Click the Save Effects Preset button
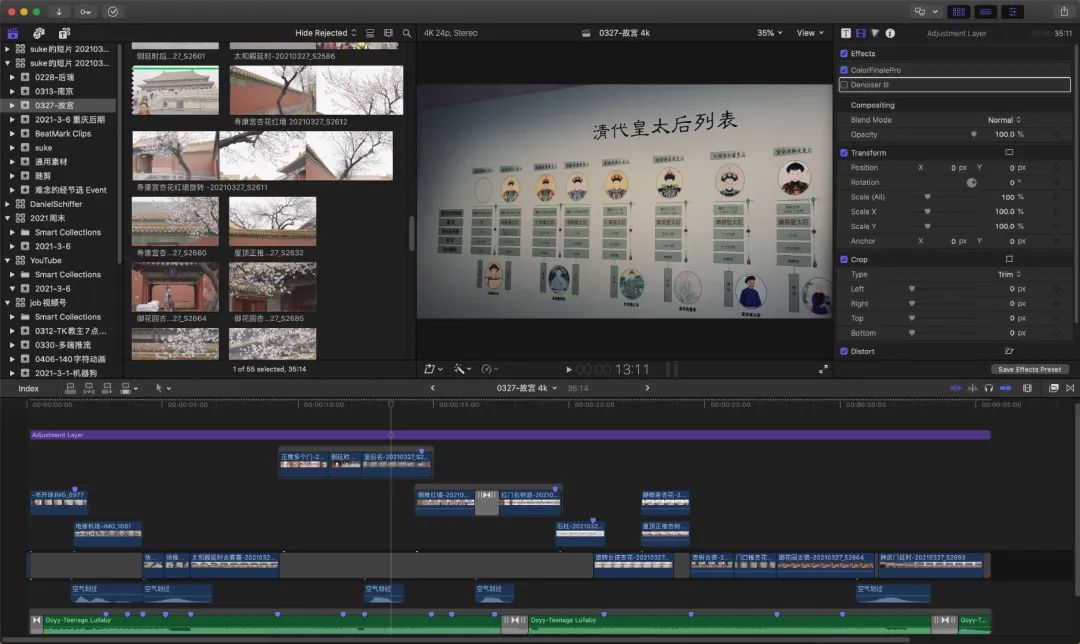Image resolution: width=1080 pixels, height=644 pixels. point(1029,370)
